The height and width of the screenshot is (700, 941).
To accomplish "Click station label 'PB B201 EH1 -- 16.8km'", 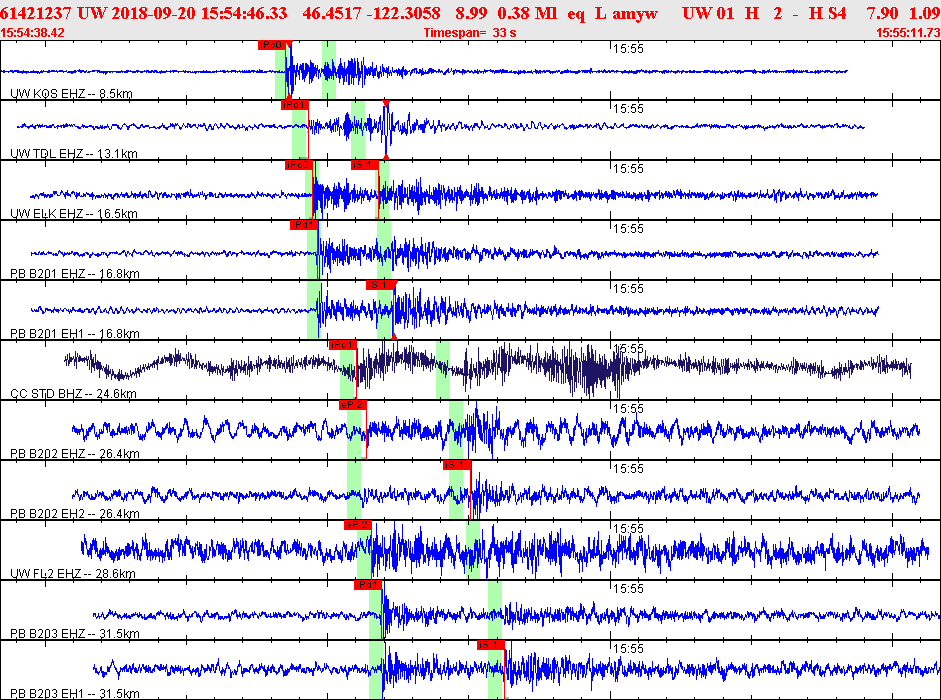I will click(x=75, y=334).
